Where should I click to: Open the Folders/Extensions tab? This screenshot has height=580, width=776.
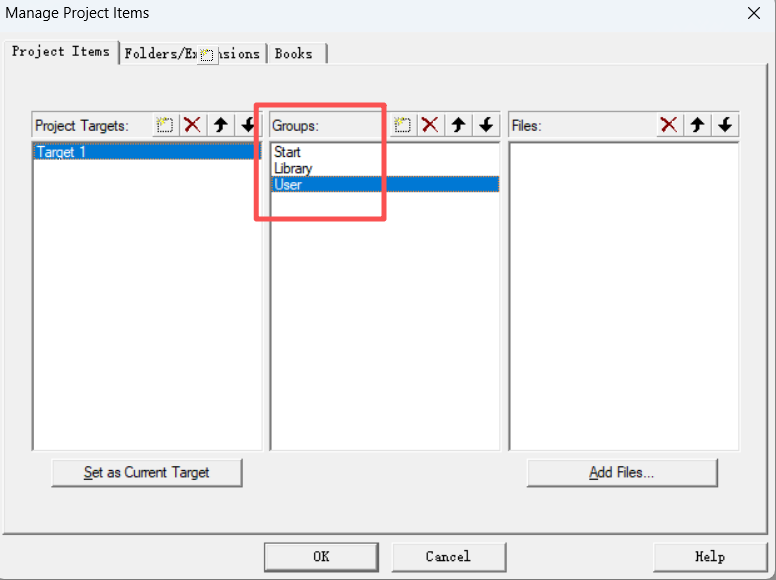coord(193,53)
